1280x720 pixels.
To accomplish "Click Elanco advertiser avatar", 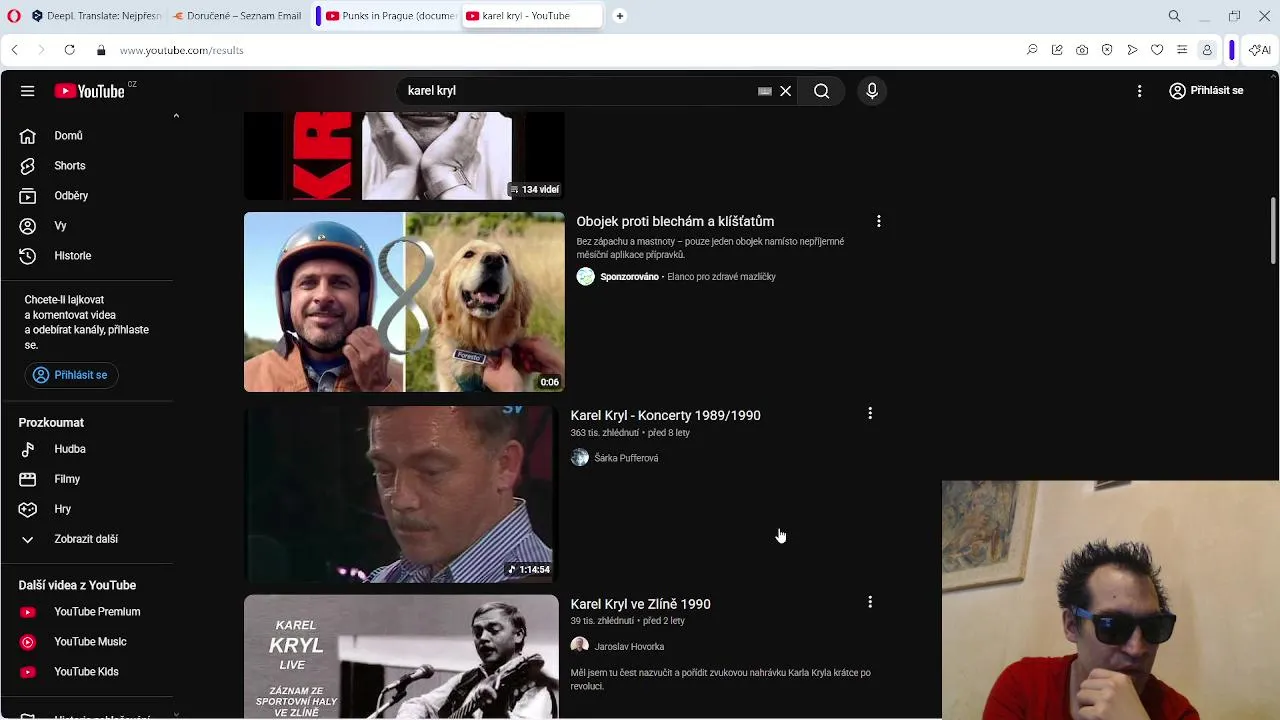I will pos(586,277).
